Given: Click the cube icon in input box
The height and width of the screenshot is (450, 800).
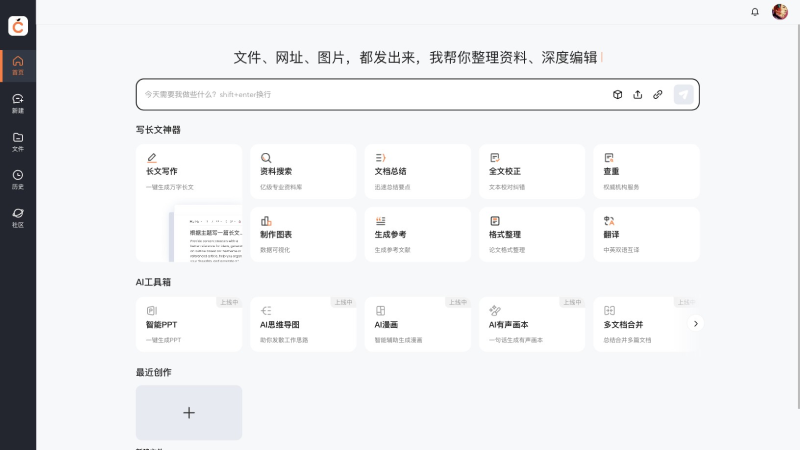Looking at the screenshot, I should point(618,94).
